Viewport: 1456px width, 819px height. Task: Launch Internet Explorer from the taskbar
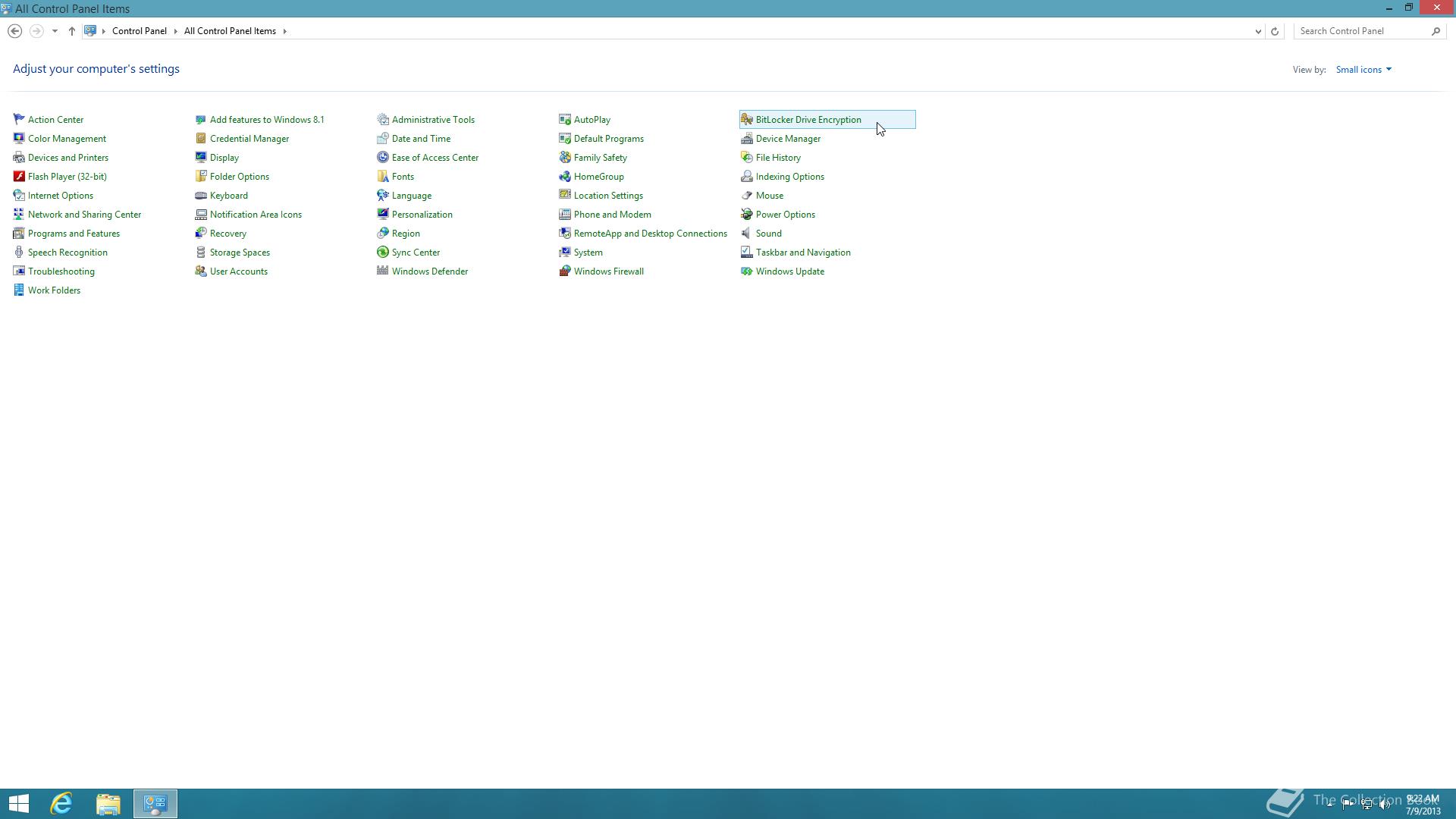61,804
